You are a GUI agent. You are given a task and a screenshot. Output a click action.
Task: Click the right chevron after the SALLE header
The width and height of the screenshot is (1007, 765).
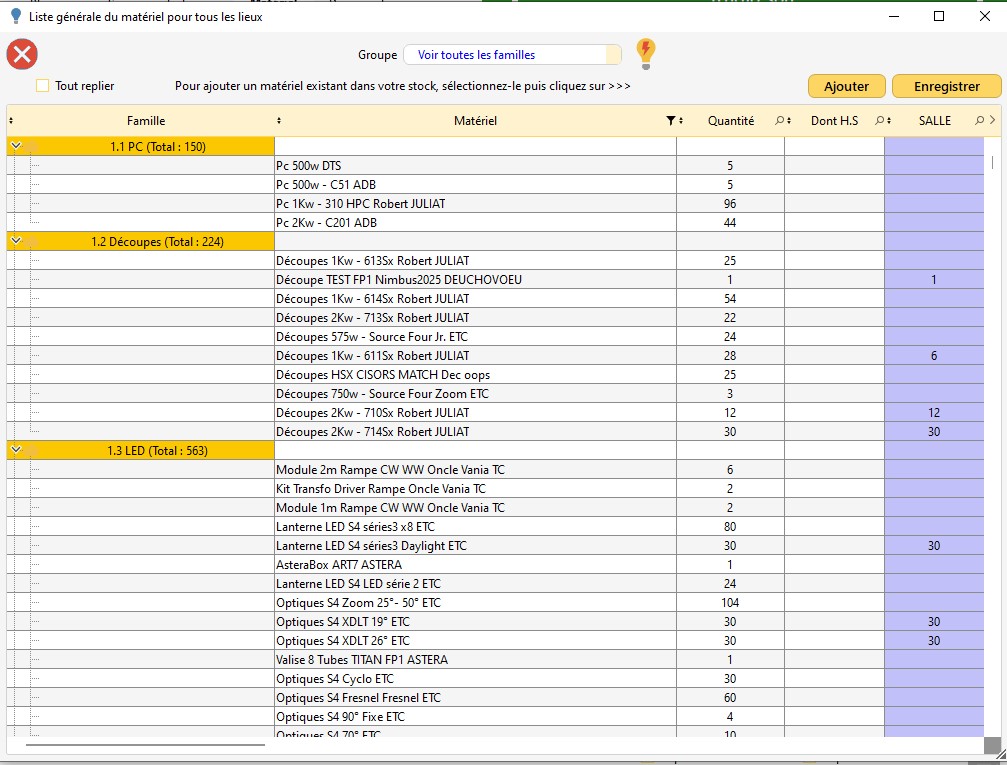[x=993, y=121]
